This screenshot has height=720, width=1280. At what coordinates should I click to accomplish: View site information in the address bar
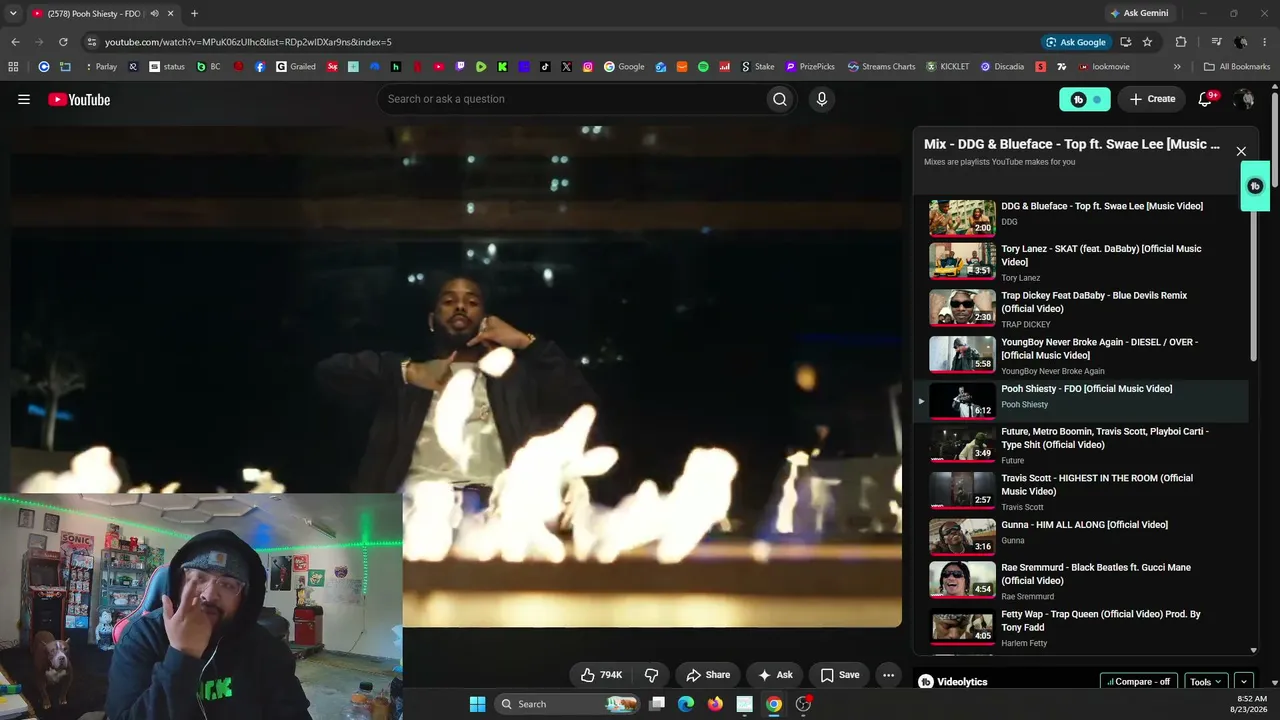tap(92, 42)
